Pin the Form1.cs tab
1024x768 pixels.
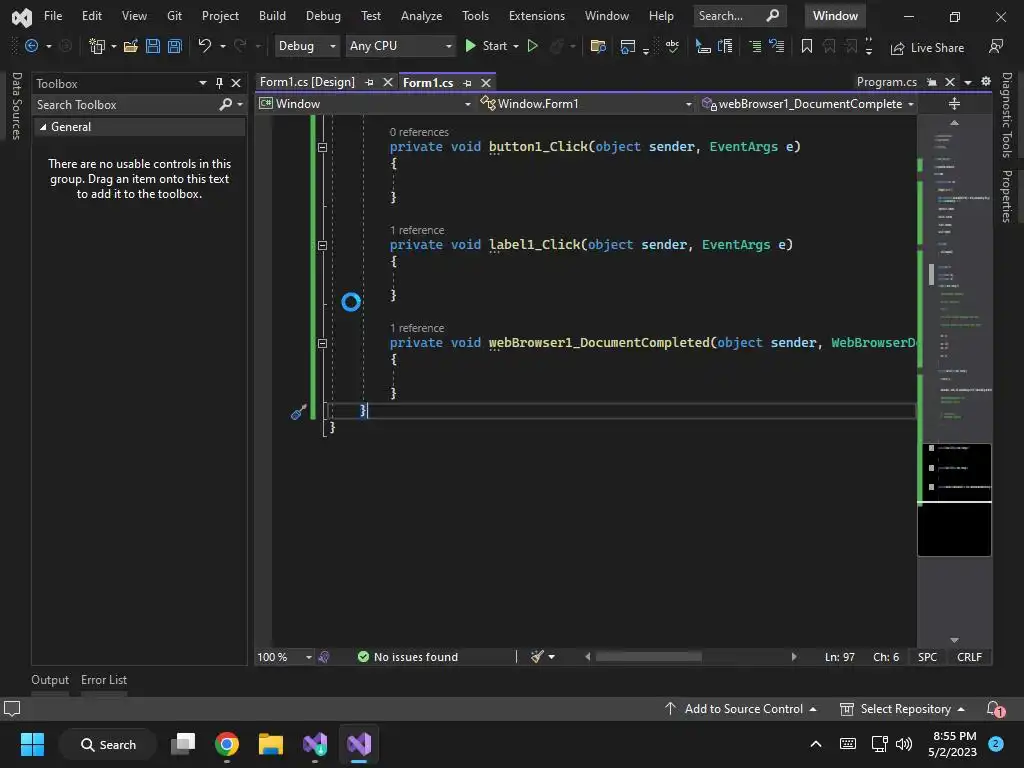467,83
